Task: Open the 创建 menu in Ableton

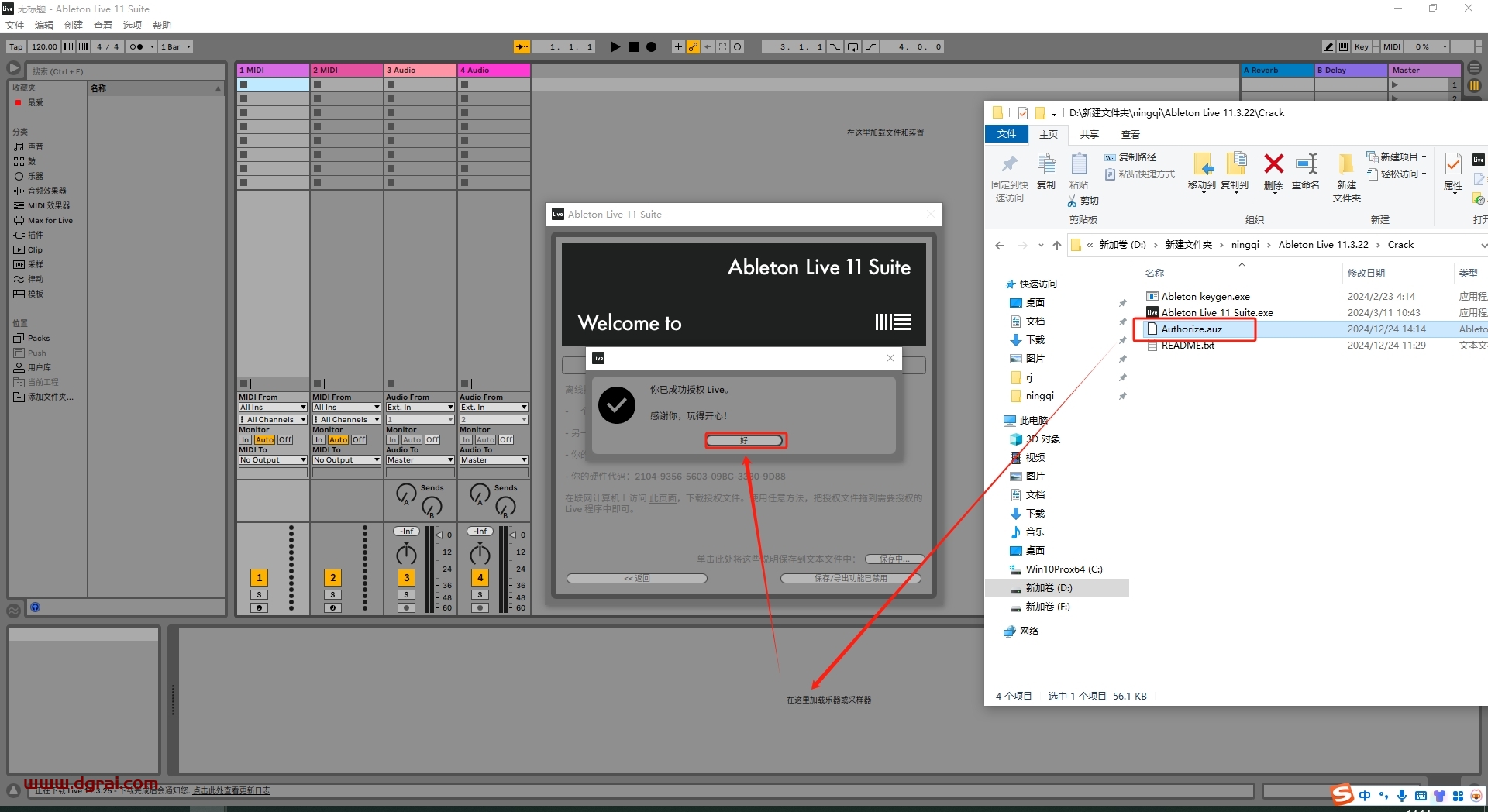Action: click(x=74, y=25)
